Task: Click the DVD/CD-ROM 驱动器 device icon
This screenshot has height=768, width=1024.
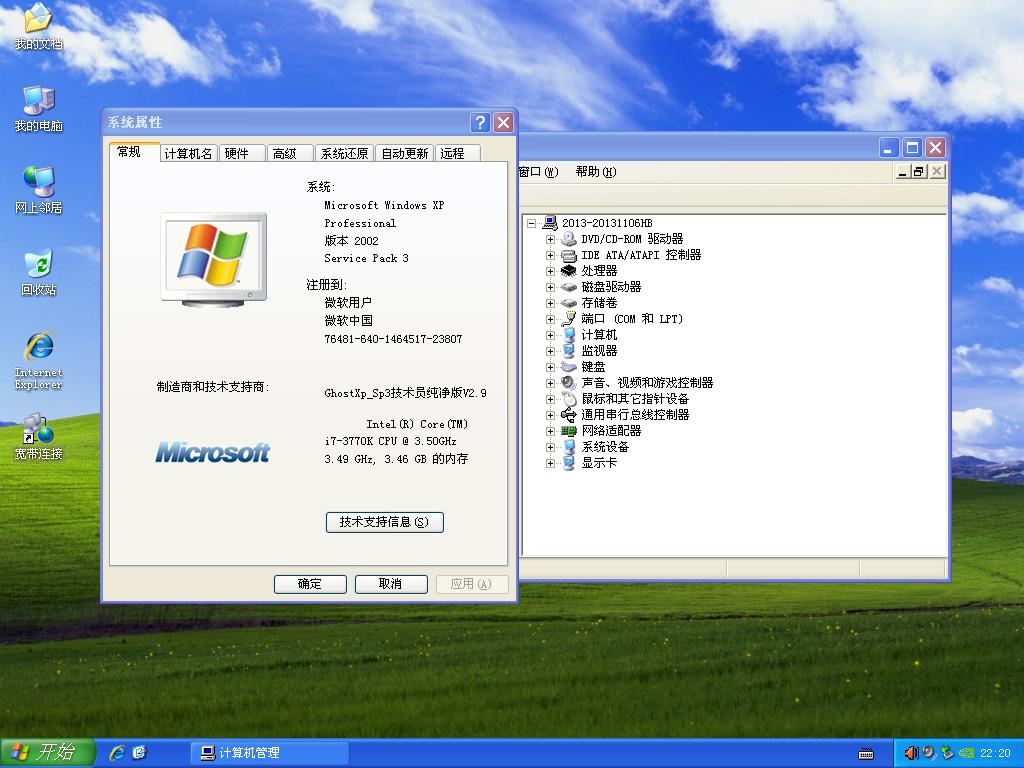Action: [569, 239]
